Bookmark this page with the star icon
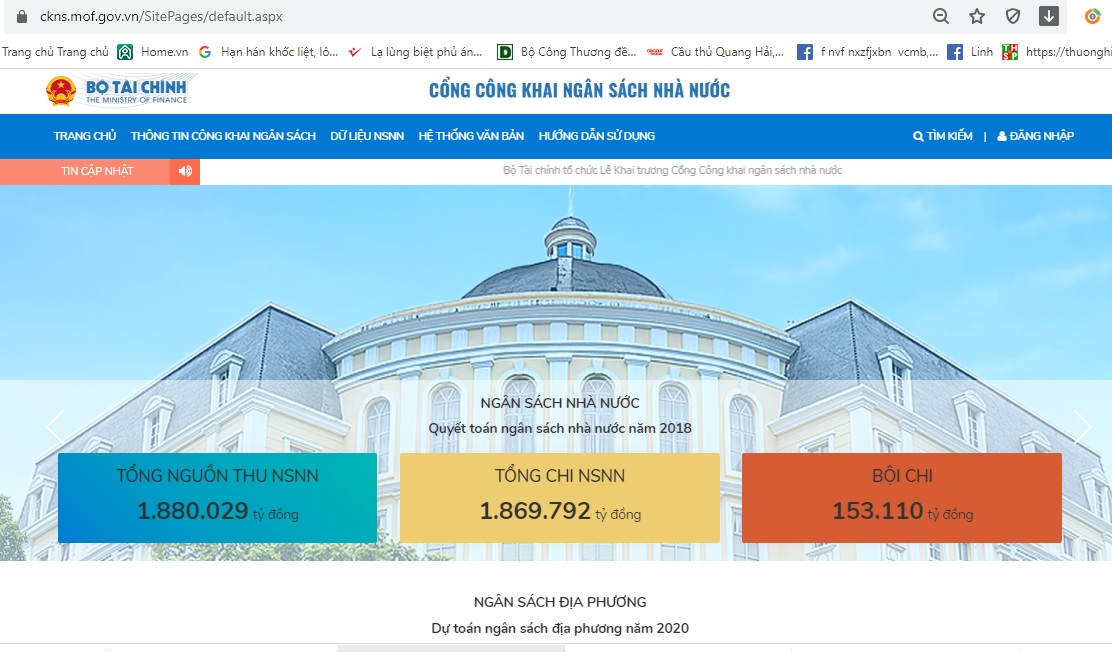The image size is (1112, 652). click(977, 16)
